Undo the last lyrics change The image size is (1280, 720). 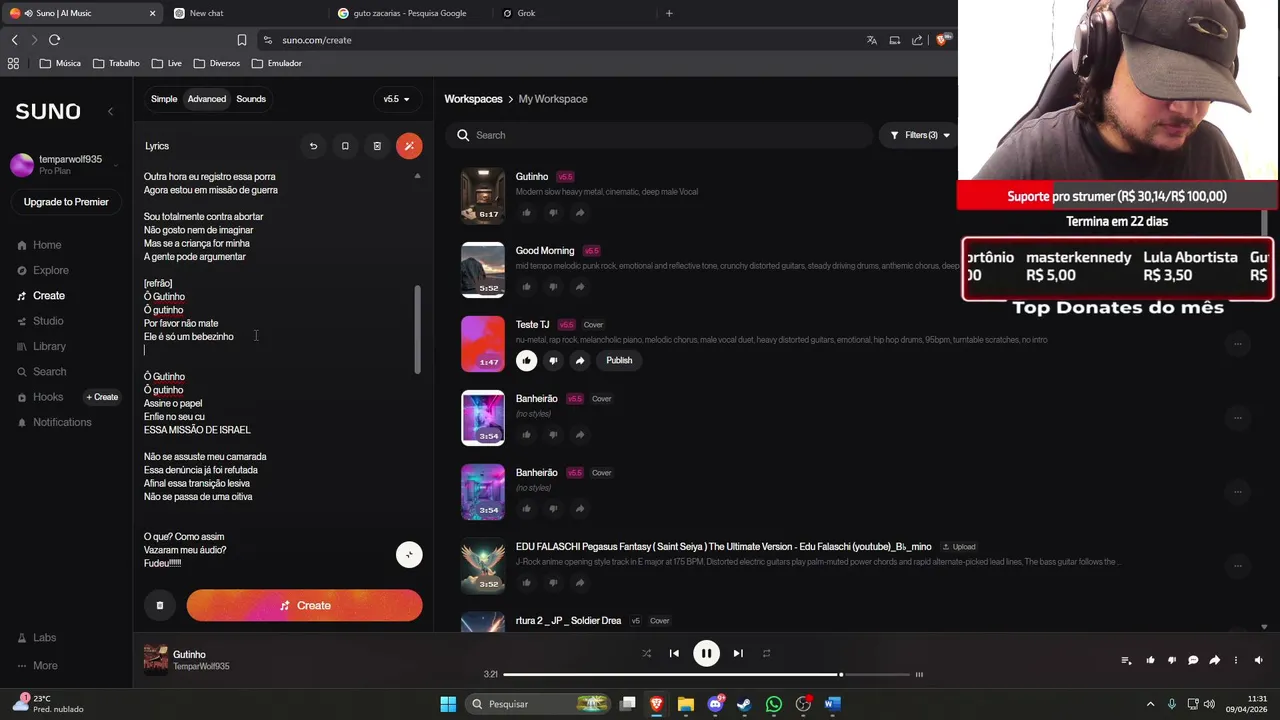[x=313, y=146]
